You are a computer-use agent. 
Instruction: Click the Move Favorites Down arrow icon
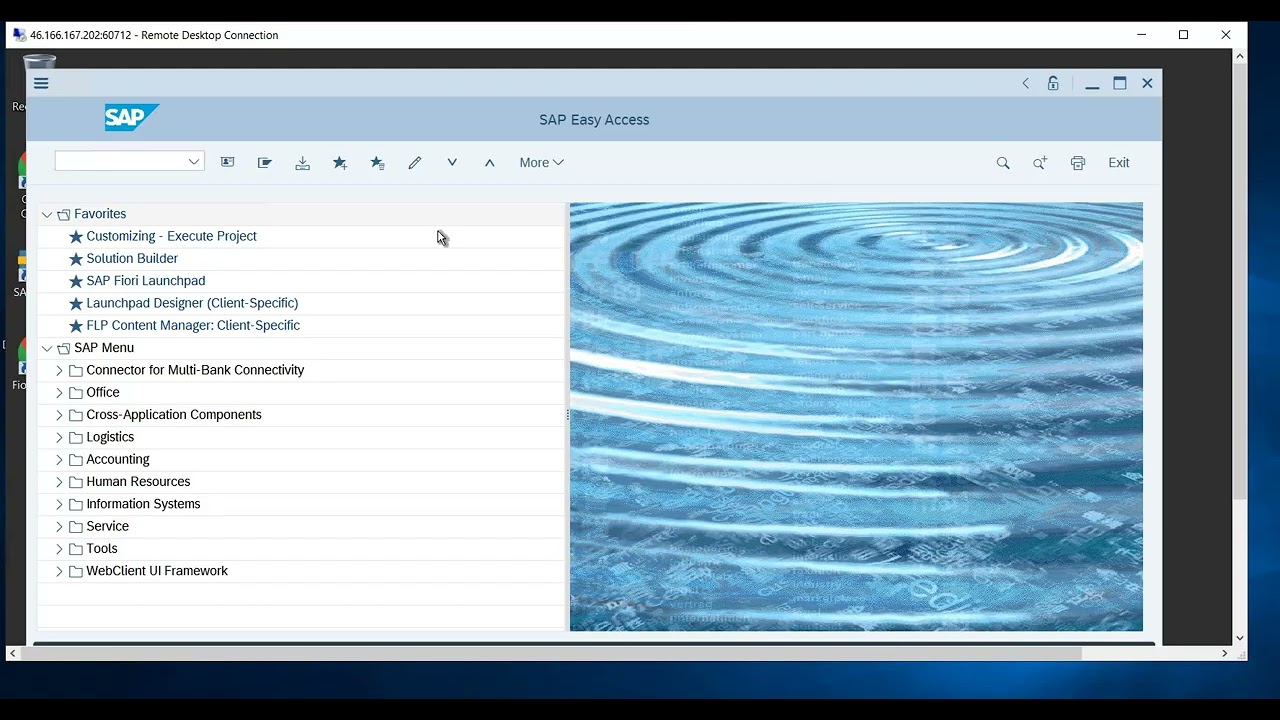click(x=452, y=162)
